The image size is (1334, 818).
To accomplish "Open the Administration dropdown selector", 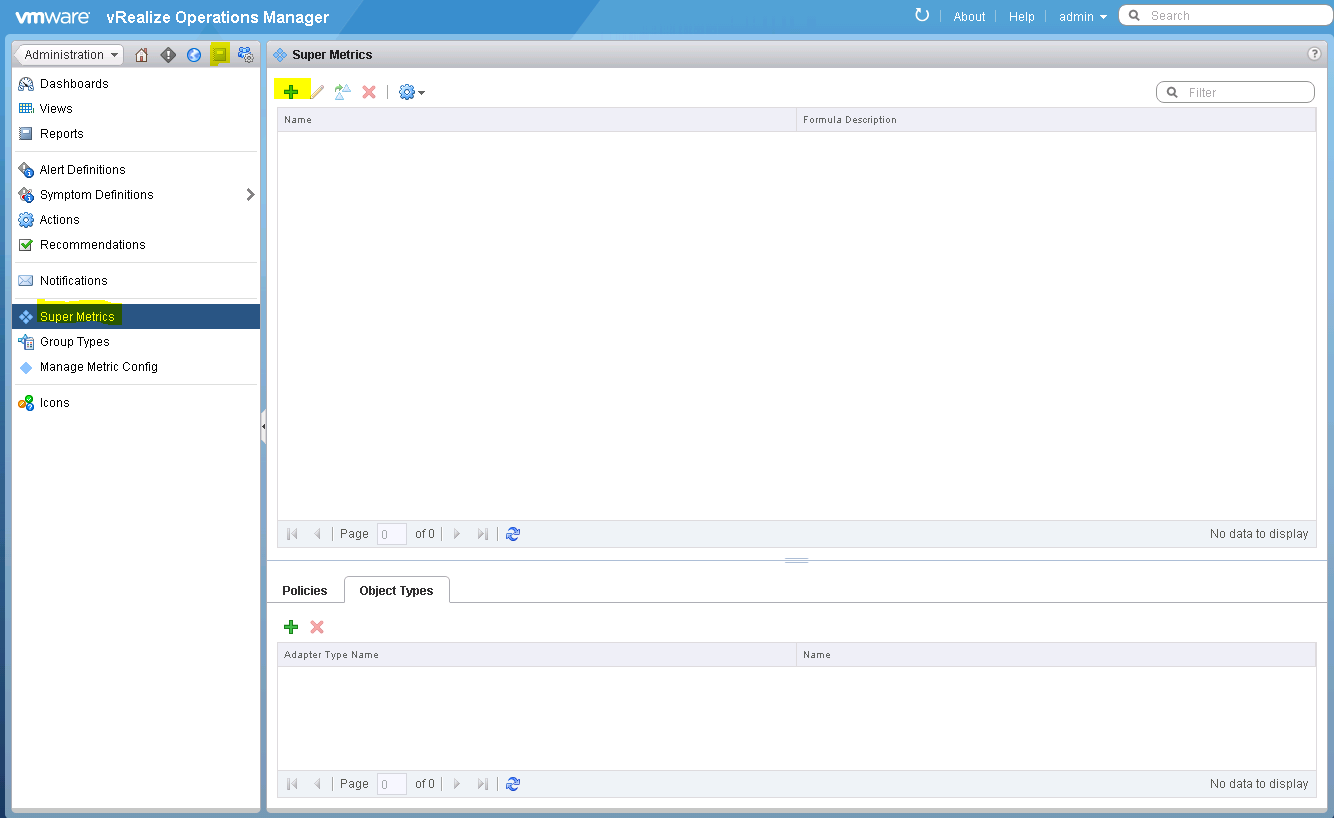I will pyautogui.click(x=69, y=55).
